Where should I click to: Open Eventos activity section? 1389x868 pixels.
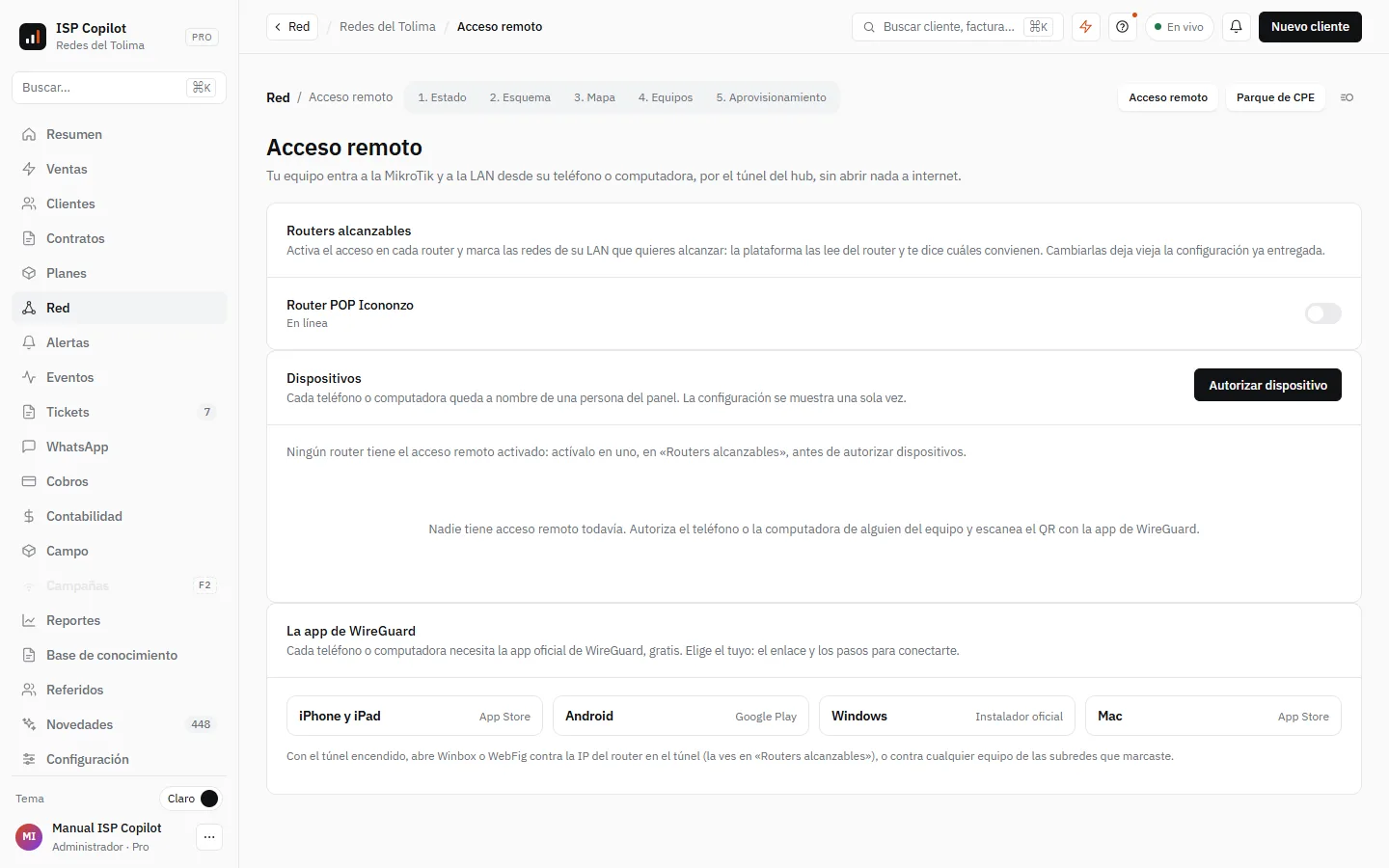[x=120, y=377]
